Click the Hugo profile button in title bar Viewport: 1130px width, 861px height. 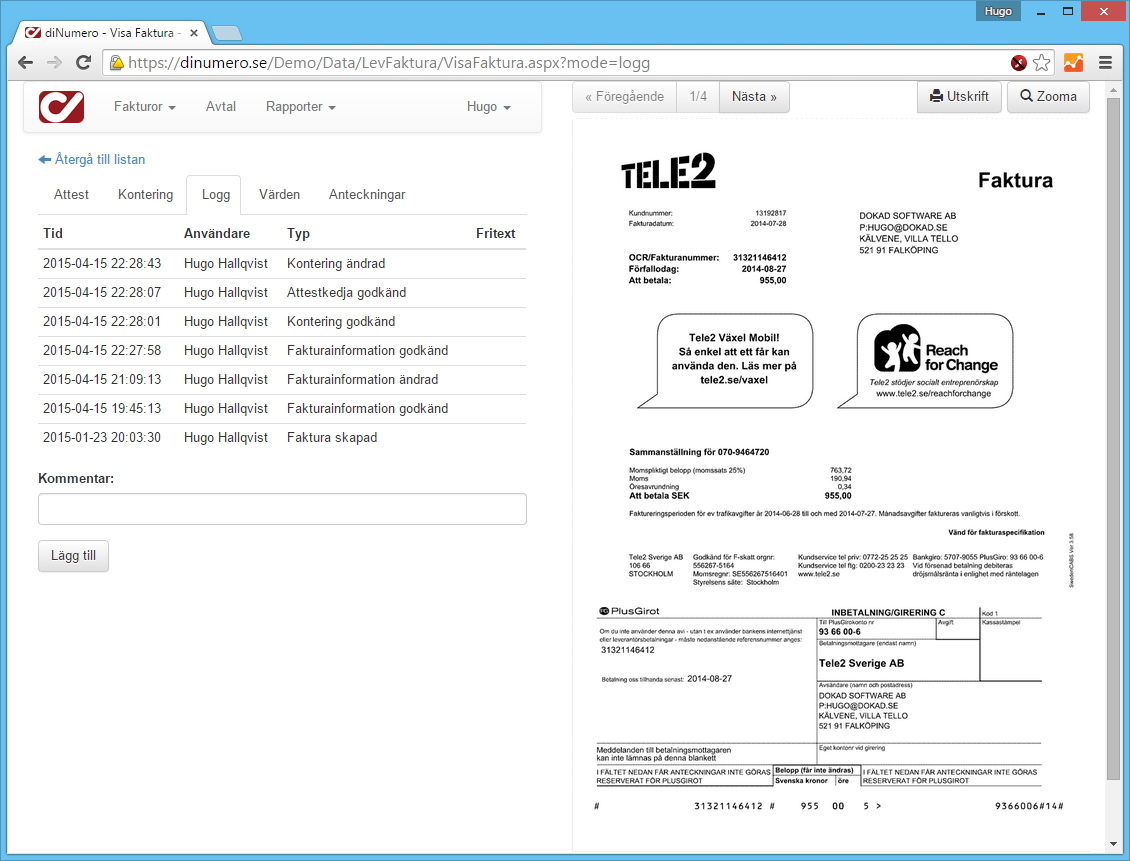(998, 11)
